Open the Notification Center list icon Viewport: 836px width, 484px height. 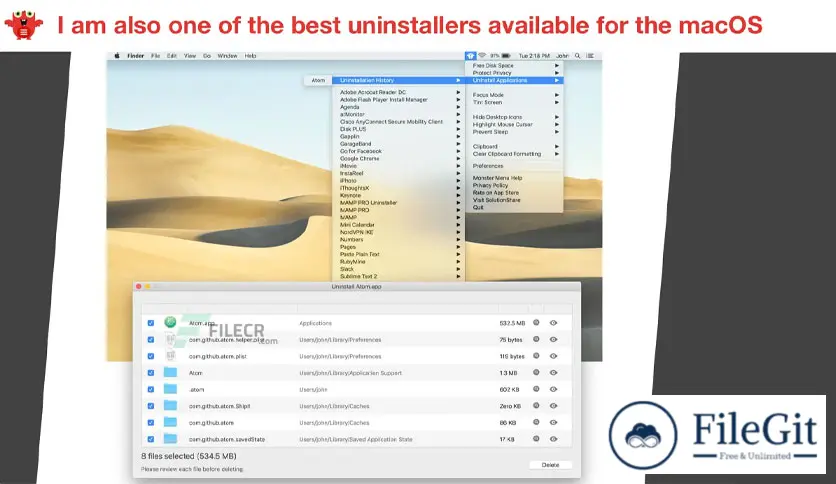(x=590, y=55)
